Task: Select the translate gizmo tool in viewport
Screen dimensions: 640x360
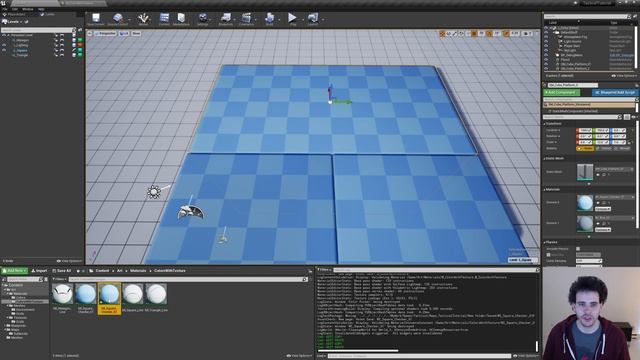Action: [442, 33]
